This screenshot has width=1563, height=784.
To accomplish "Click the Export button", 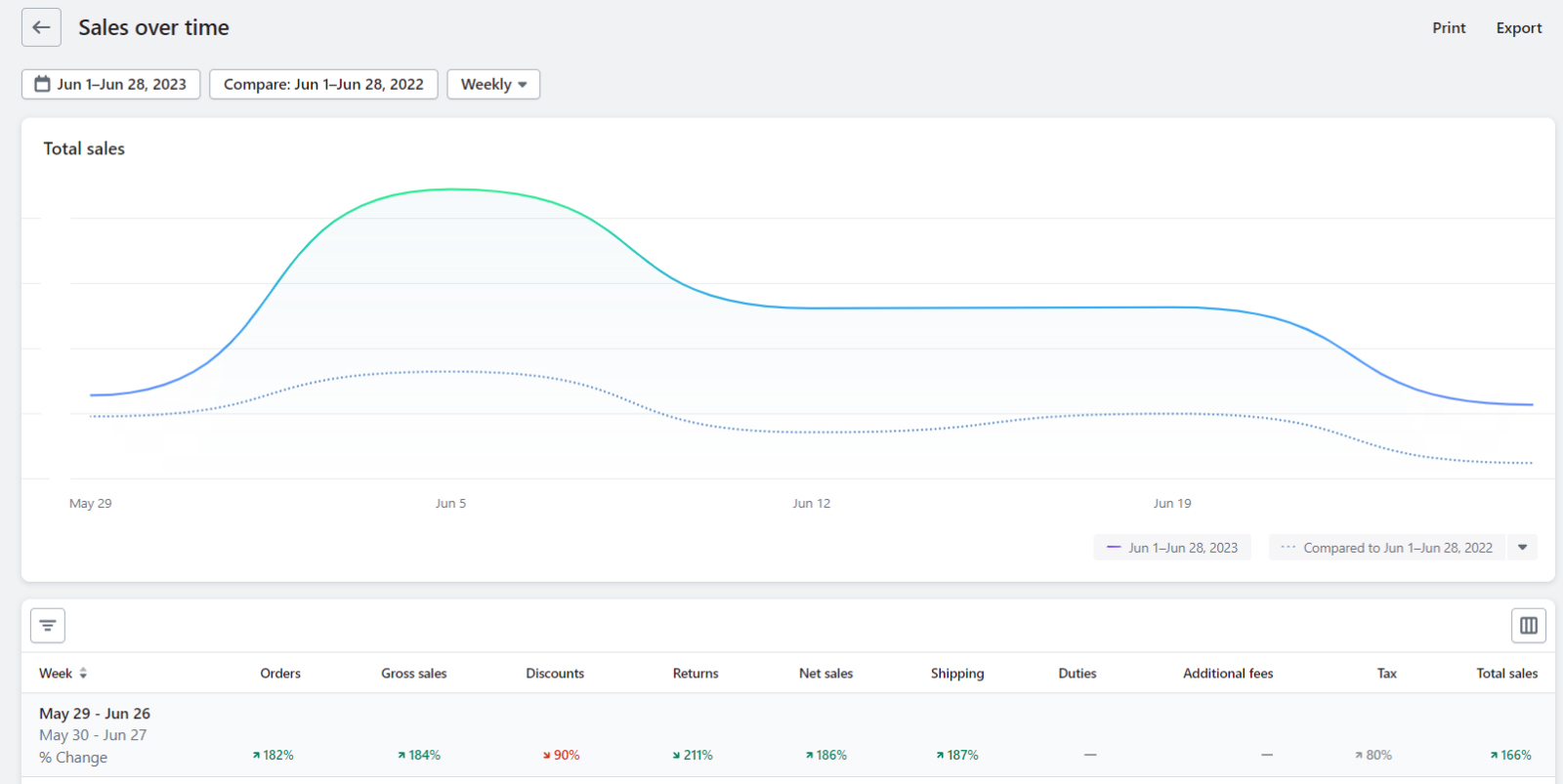I will coord(1518,28).
